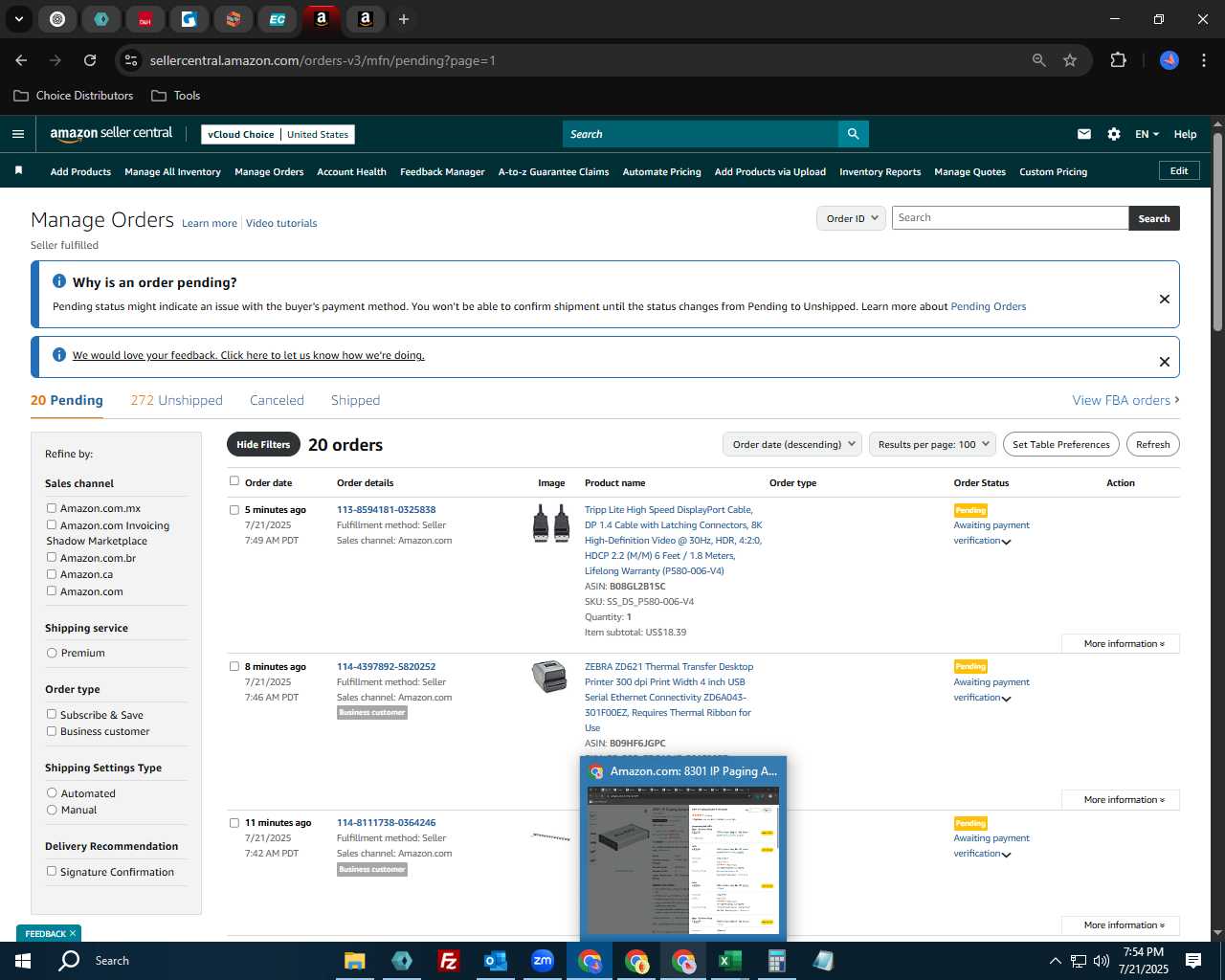1225x980 pixels.
Task: Expand Awaiting payment verification for first order
Action: coord(1006,542)
